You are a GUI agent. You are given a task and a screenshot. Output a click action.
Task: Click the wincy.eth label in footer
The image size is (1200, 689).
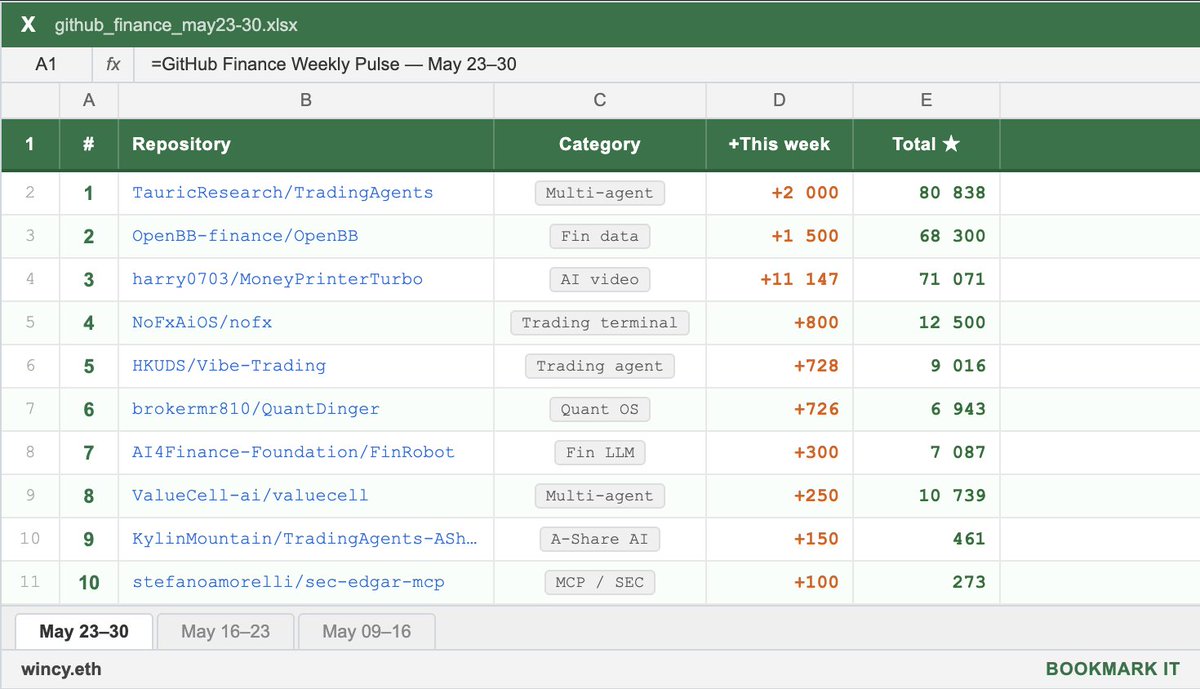pyautogui.click(x=61, y=669)
